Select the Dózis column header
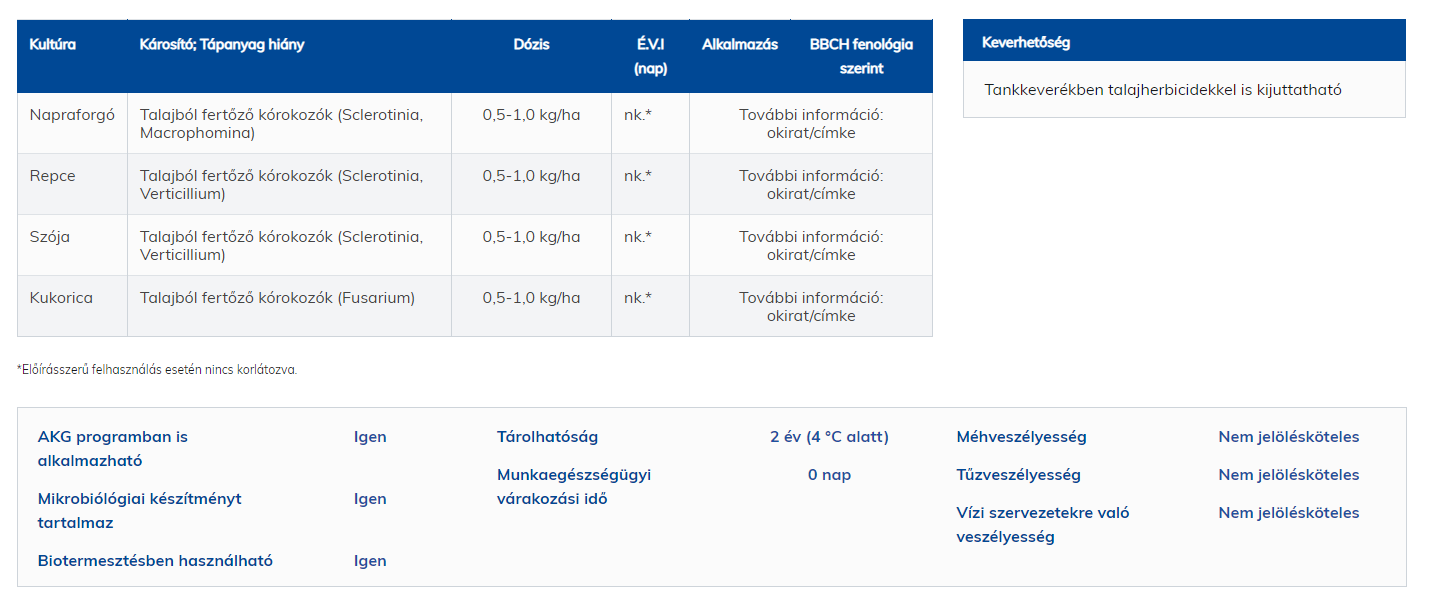1431x591 pixels. coord(531,45)
